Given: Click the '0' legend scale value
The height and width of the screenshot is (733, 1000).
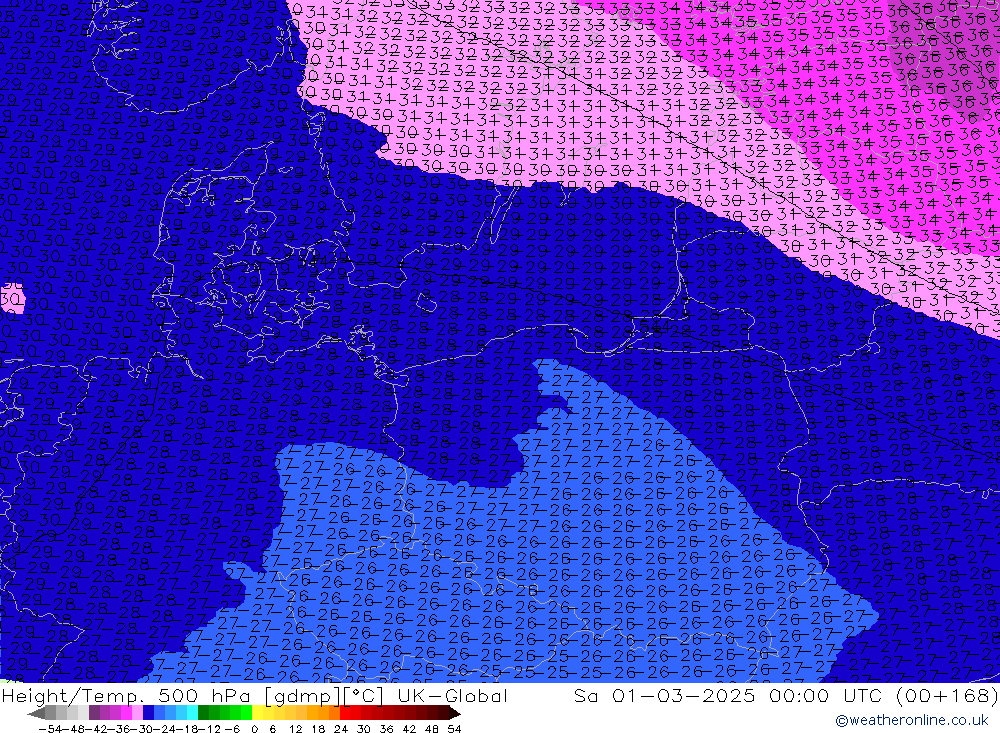Looking at the screenshot, I should [x=254, y=729].
